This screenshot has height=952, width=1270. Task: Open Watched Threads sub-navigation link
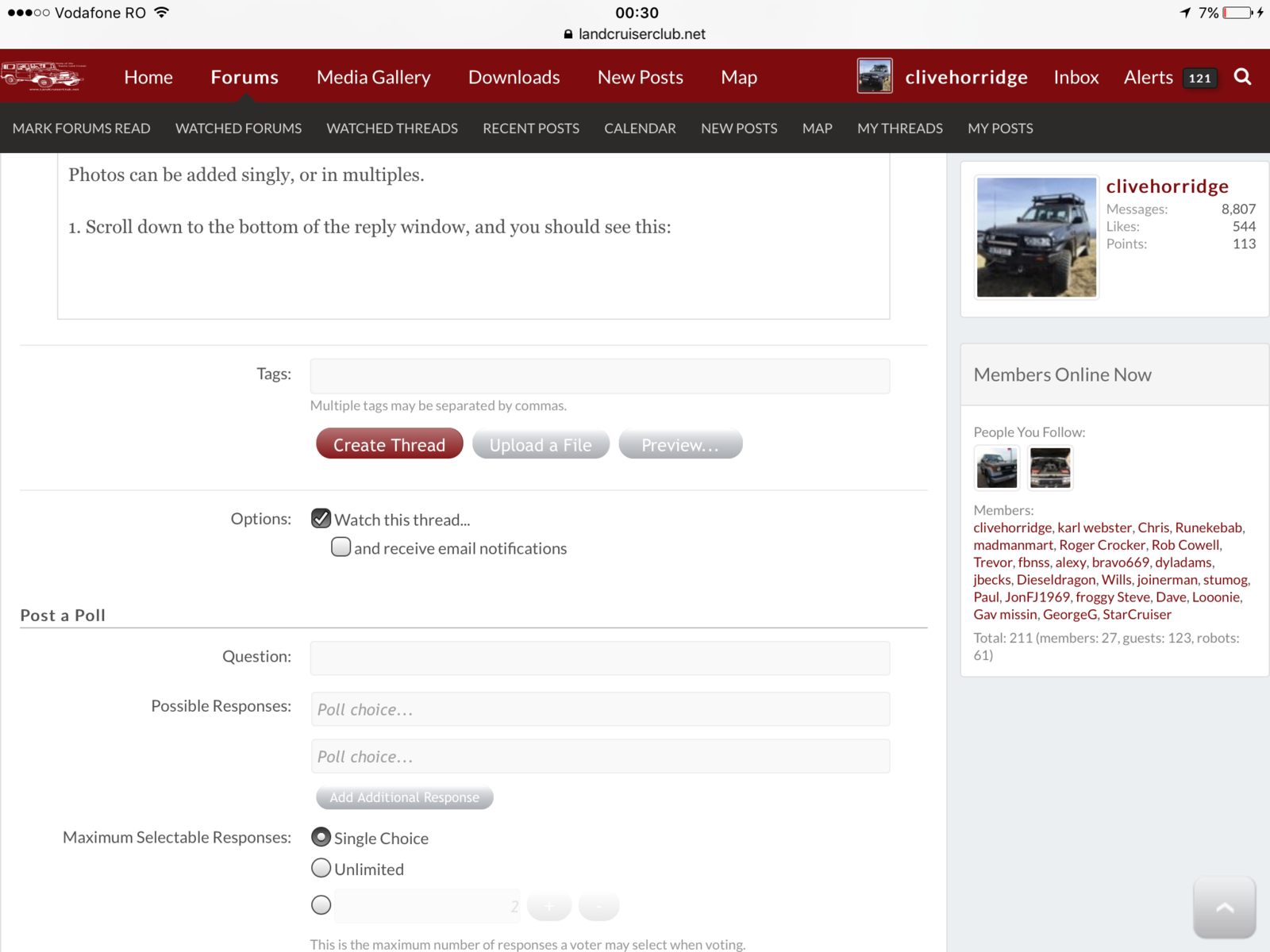coord(392,129)
